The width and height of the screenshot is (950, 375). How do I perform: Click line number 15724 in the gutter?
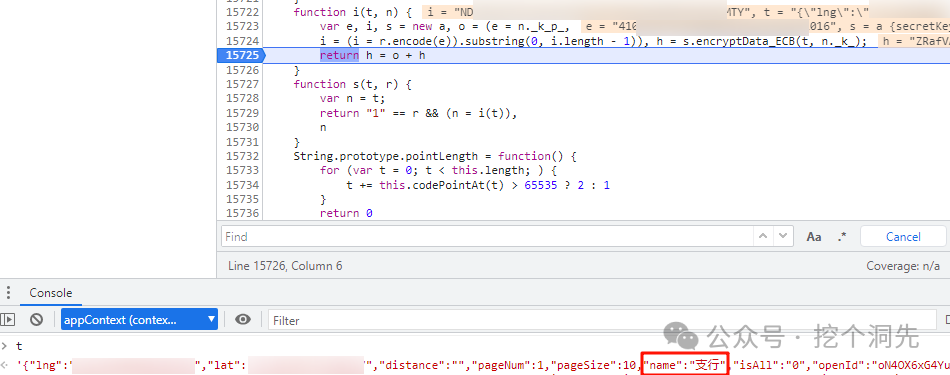click(242, 41)
